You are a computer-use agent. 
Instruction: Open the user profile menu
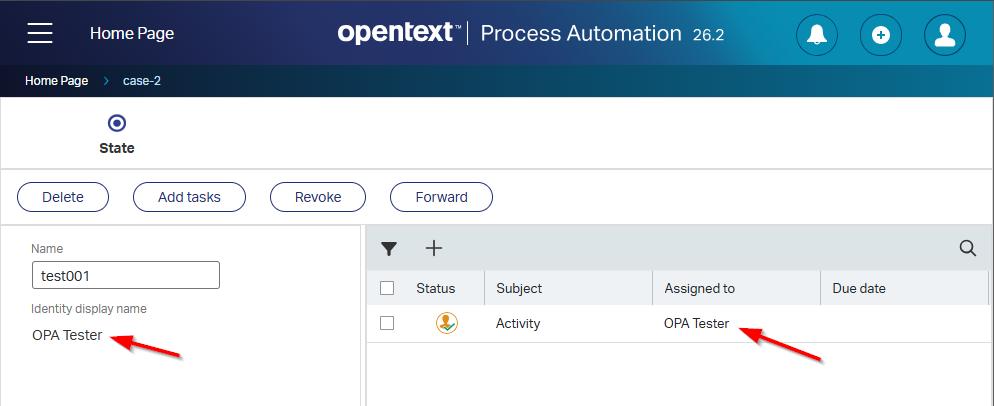point(945,35)
